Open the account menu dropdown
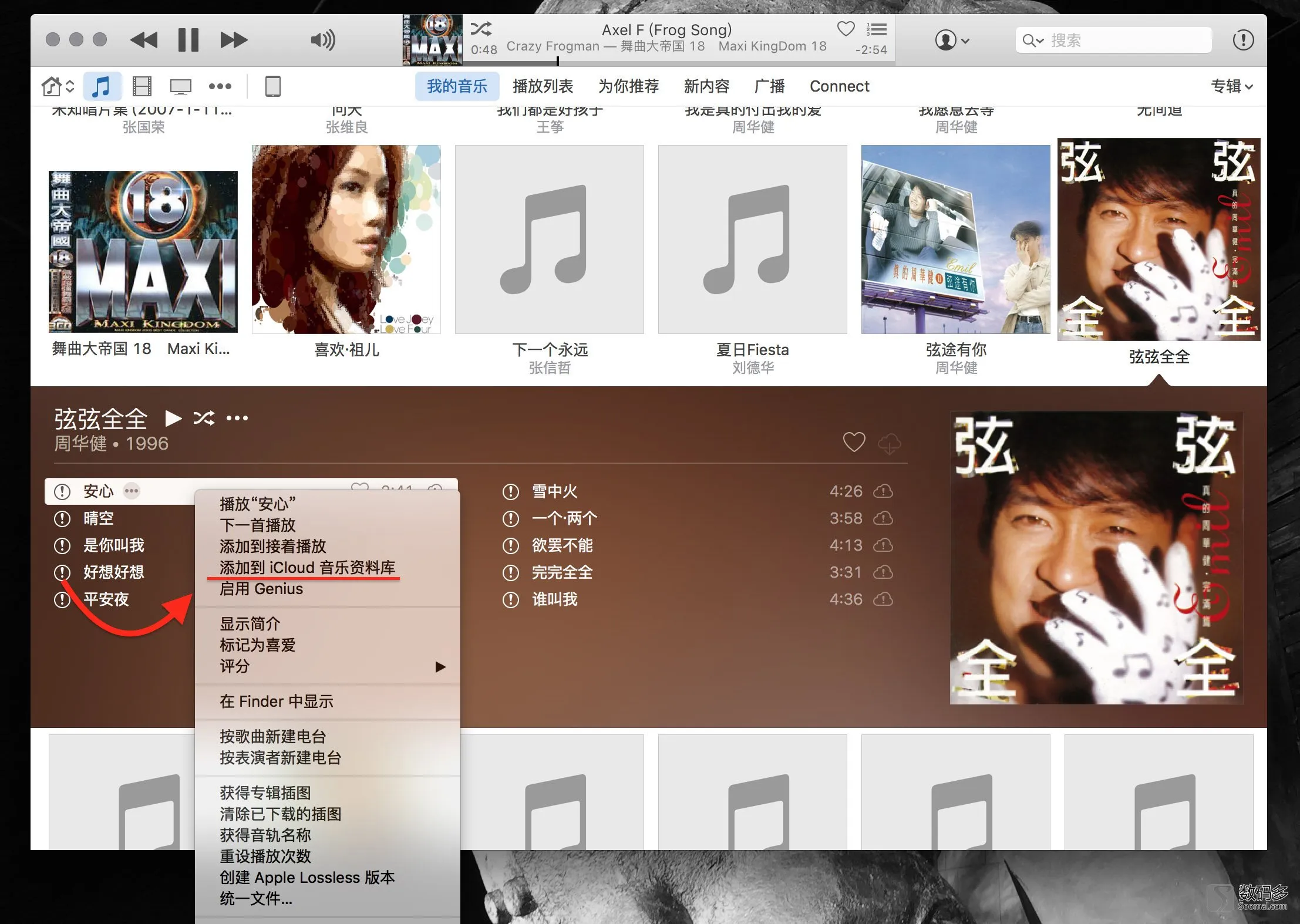1300x924 pixels. pos(952,41)
